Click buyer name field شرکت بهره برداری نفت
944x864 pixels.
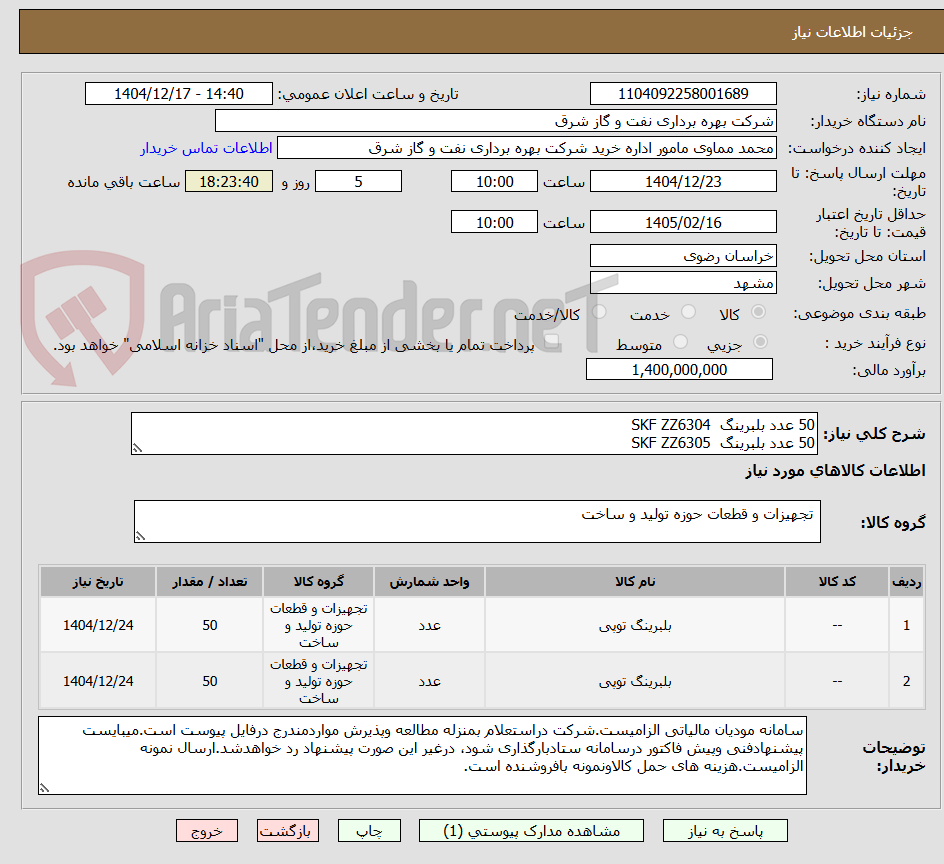(x=495, y=120)
